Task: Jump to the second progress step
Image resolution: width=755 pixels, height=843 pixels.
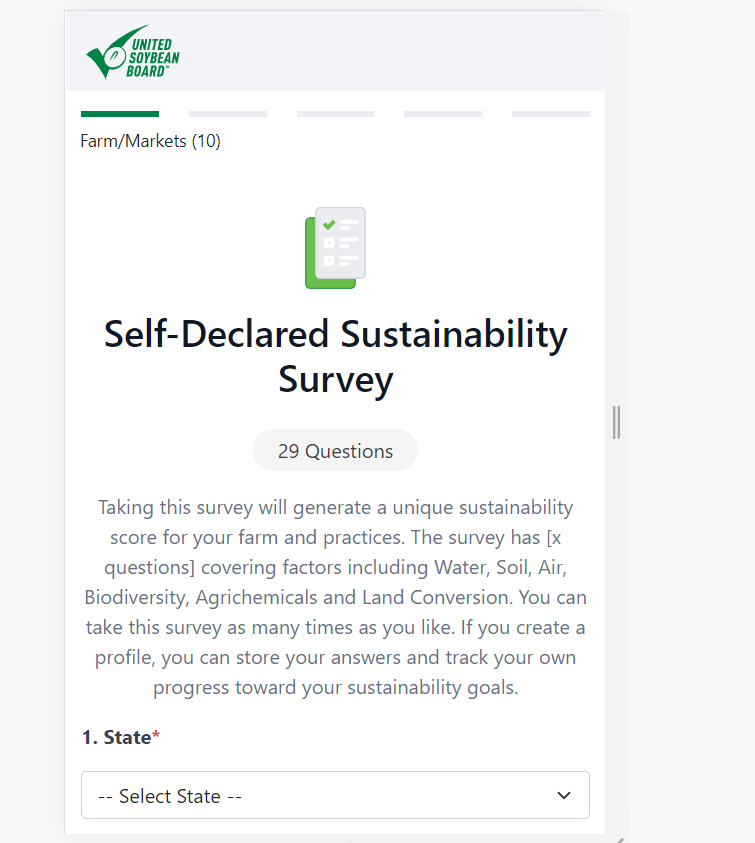Action: 228,114
